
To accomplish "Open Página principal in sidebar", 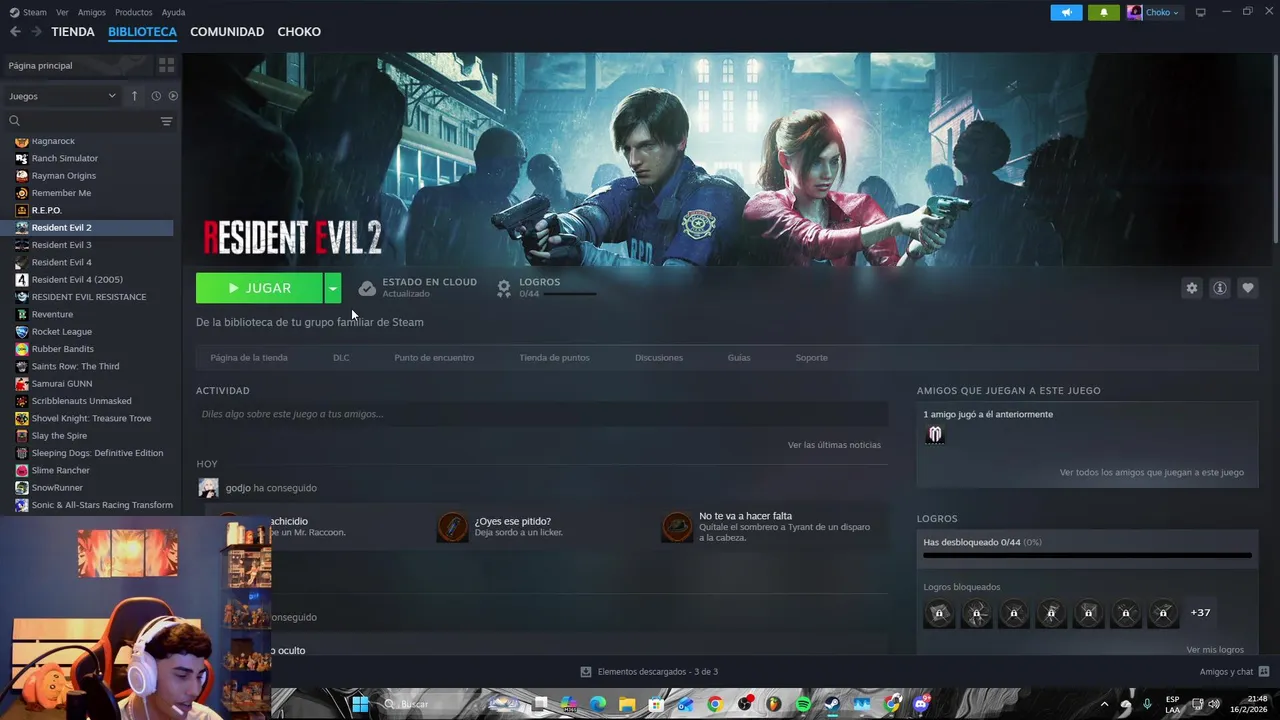I will (40, 65).
